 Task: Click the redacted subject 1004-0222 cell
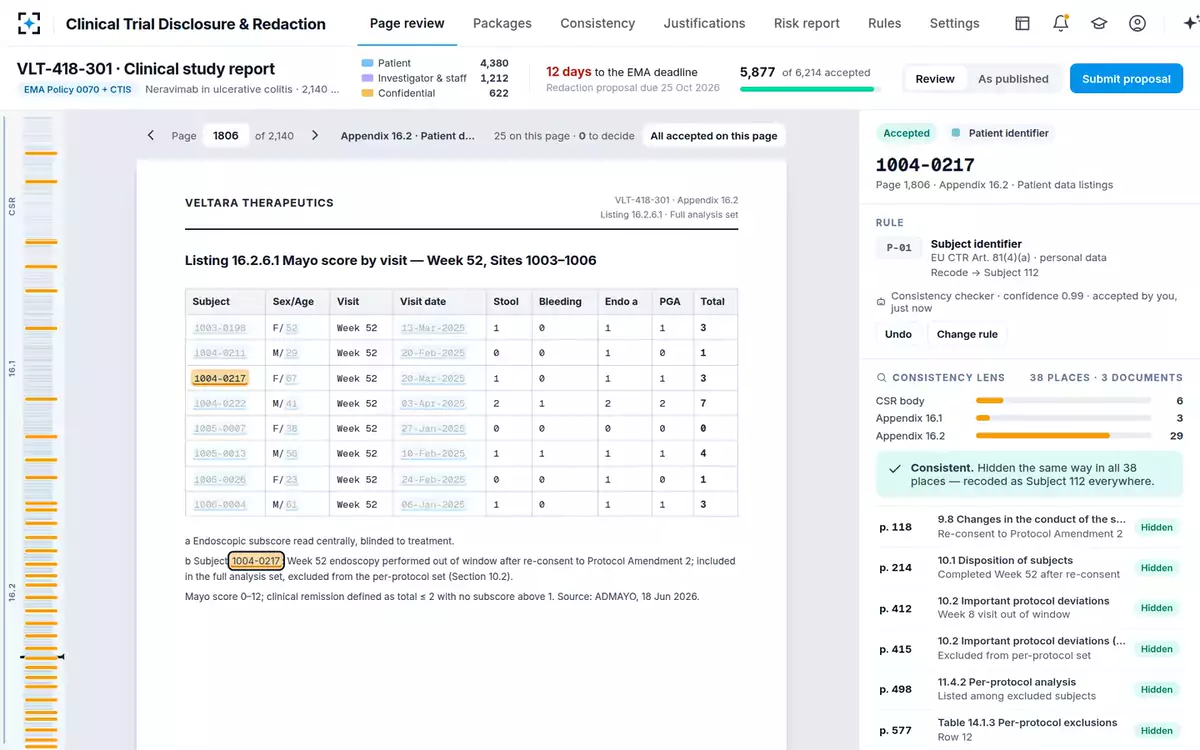point(220,404)
